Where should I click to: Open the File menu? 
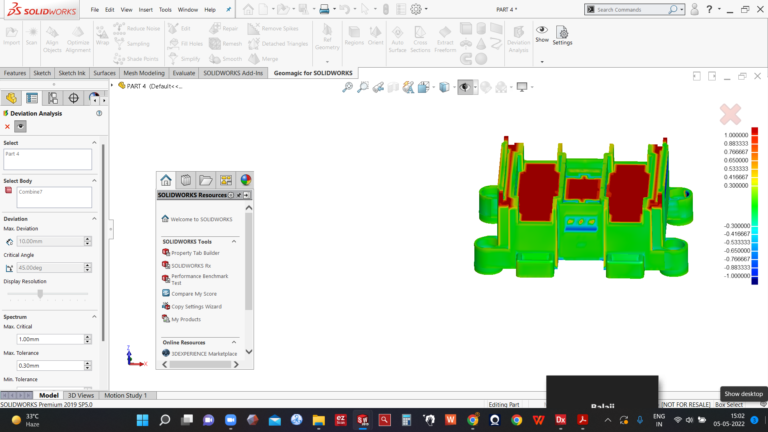[x=95, y=9]
